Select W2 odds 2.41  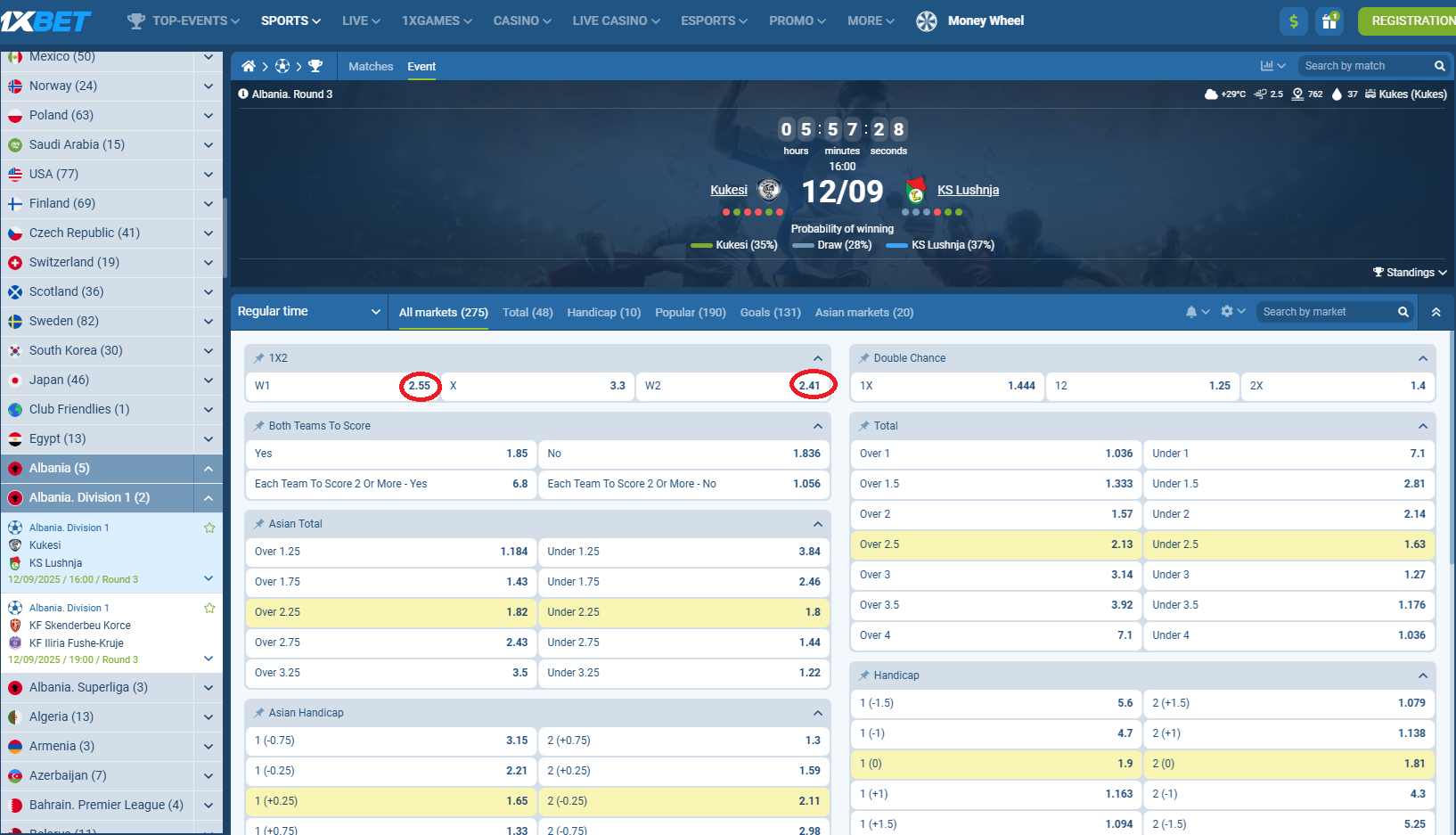click(732, 386)
